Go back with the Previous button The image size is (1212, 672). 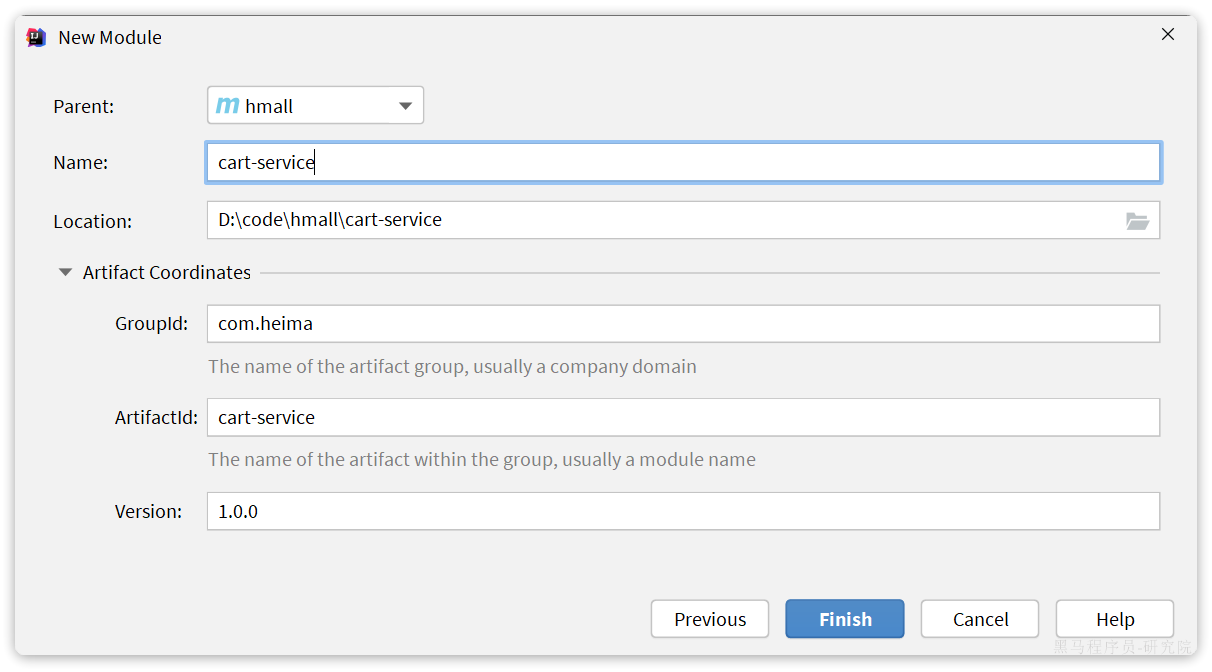pyautogui.click(x=709, y=619)
